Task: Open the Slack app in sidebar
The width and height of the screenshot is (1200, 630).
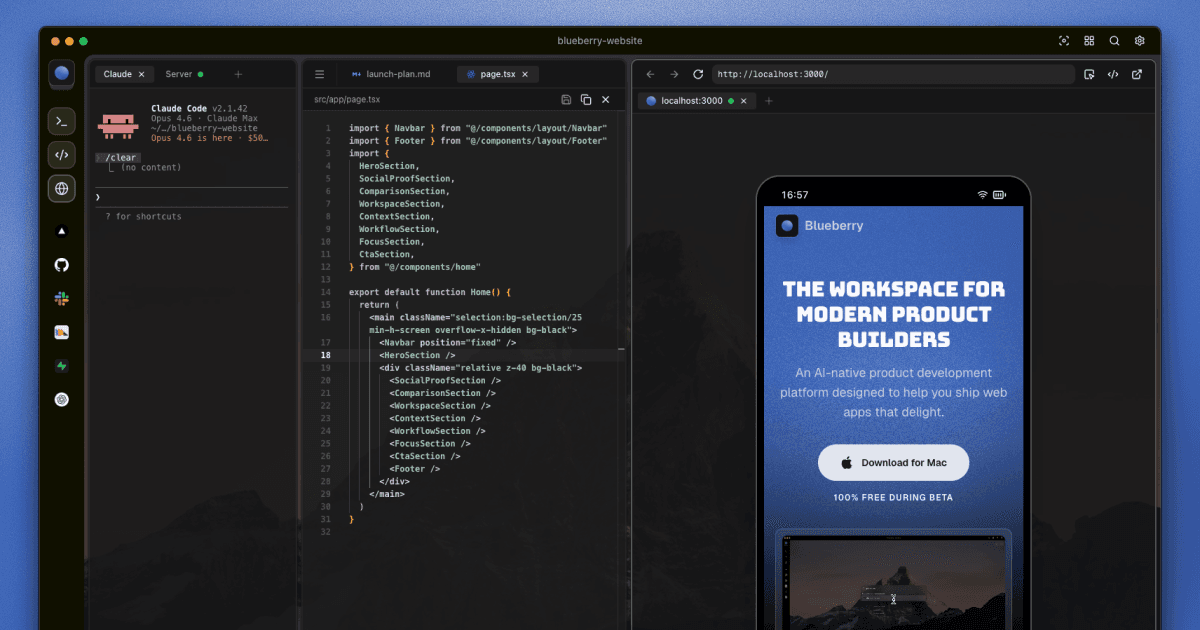Action: click(x=62, y=298)
